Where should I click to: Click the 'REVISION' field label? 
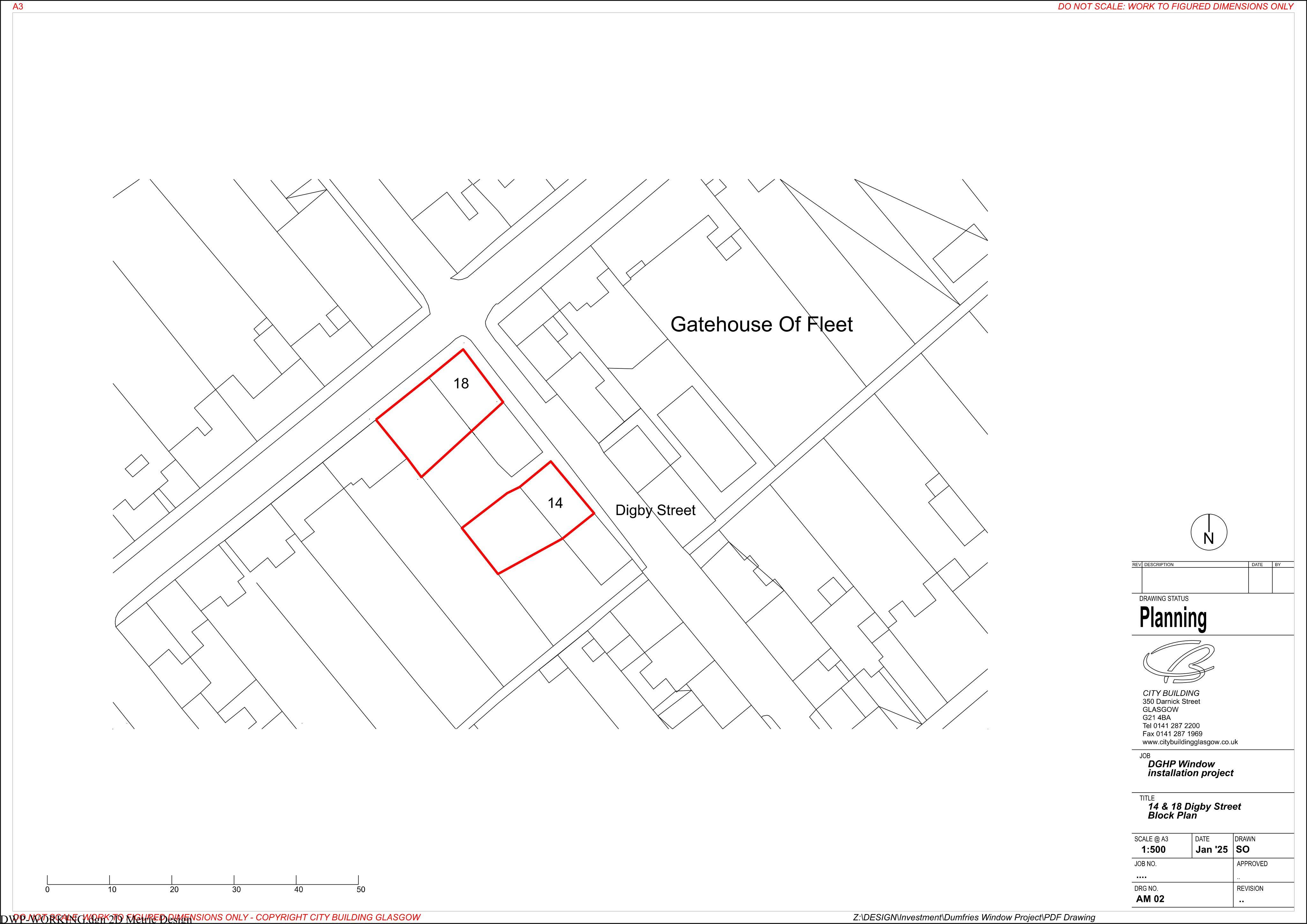1250,888
